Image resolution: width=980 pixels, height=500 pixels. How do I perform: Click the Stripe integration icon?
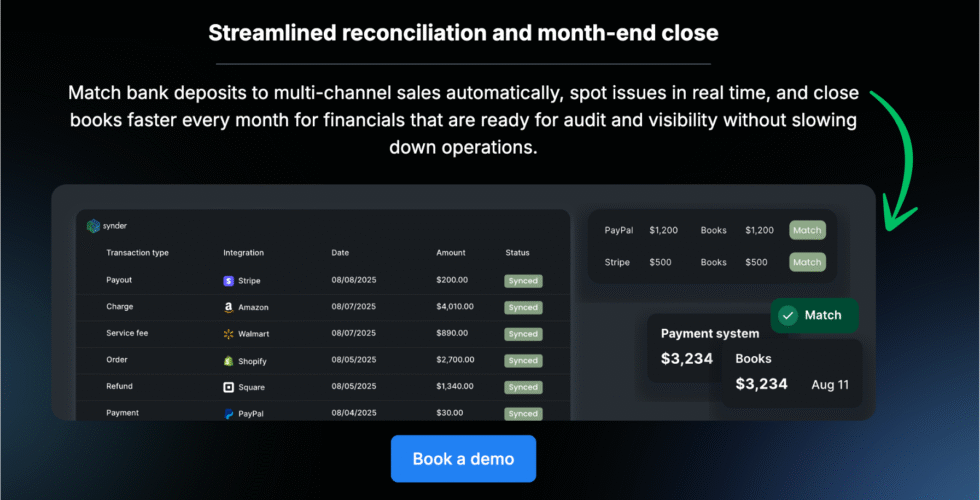tap(228, 281)
